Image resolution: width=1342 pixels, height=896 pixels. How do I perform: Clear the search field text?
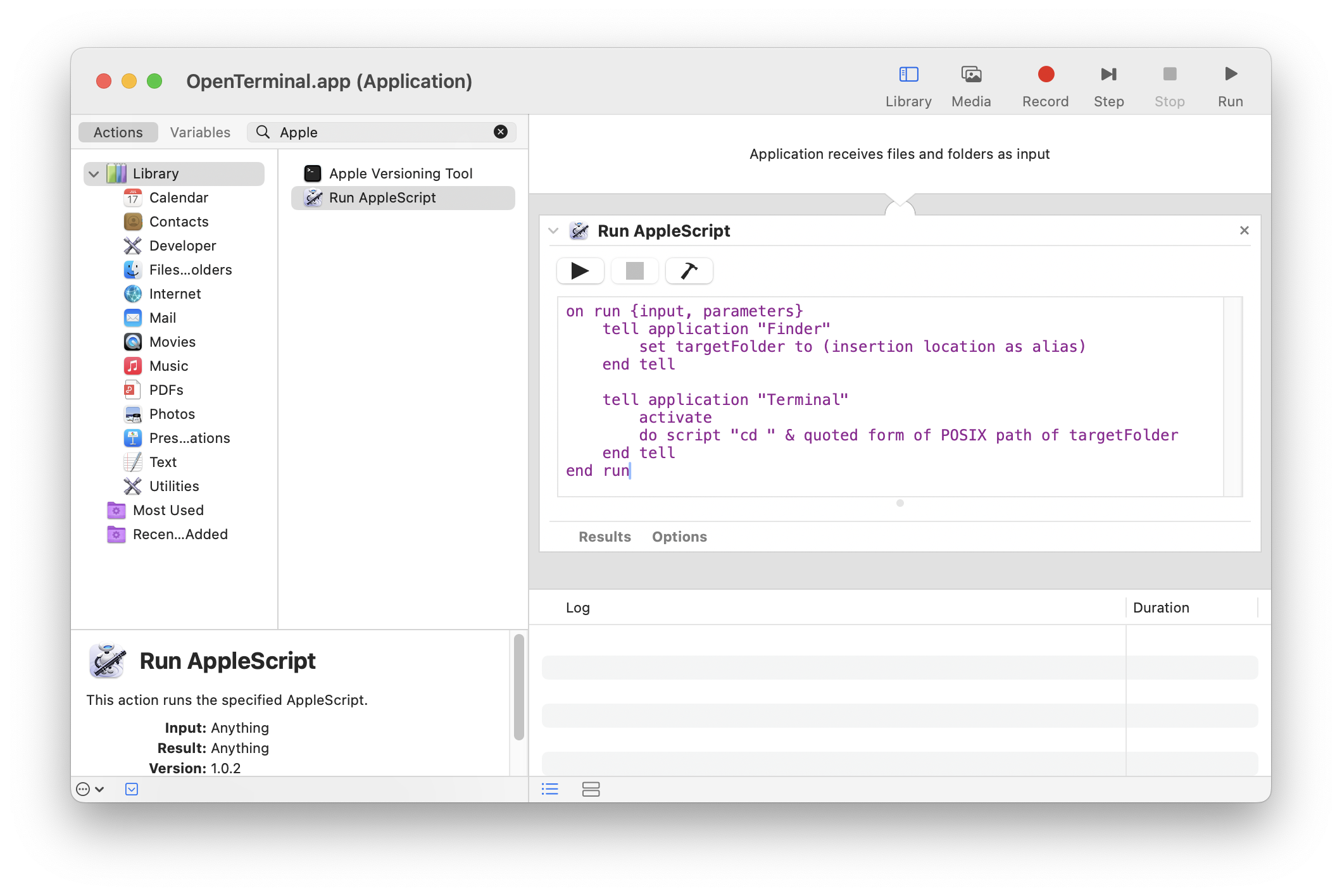[x=500, y=132]
